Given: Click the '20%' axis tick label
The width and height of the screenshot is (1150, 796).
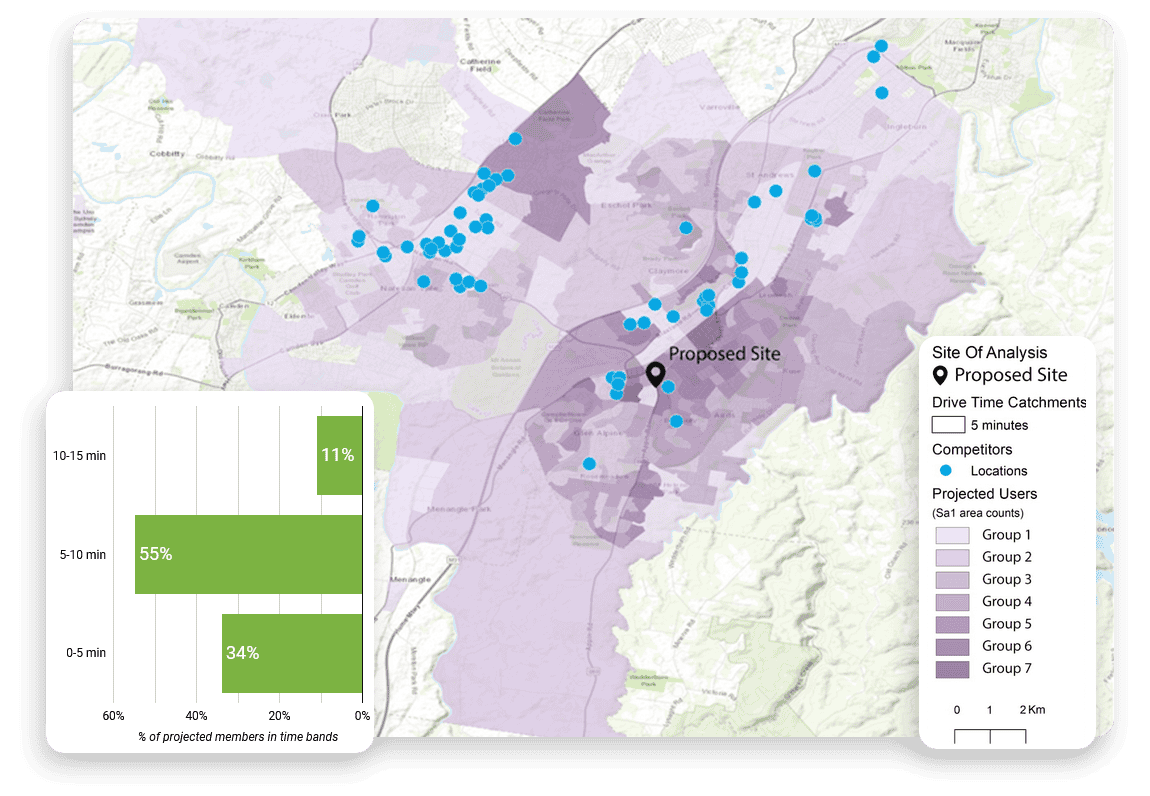Looking at the screenshot, I should [x=279, y=716].
